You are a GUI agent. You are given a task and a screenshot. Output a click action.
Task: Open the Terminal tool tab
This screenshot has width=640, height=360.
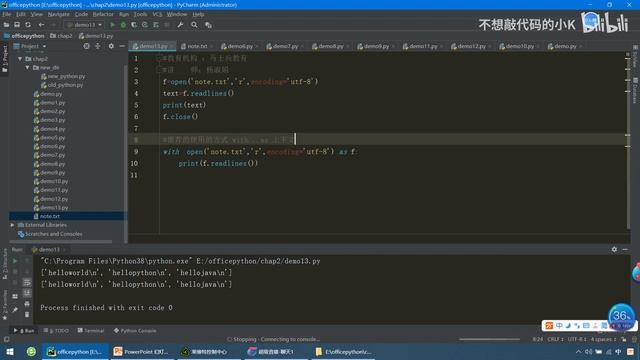coord(91,331)
